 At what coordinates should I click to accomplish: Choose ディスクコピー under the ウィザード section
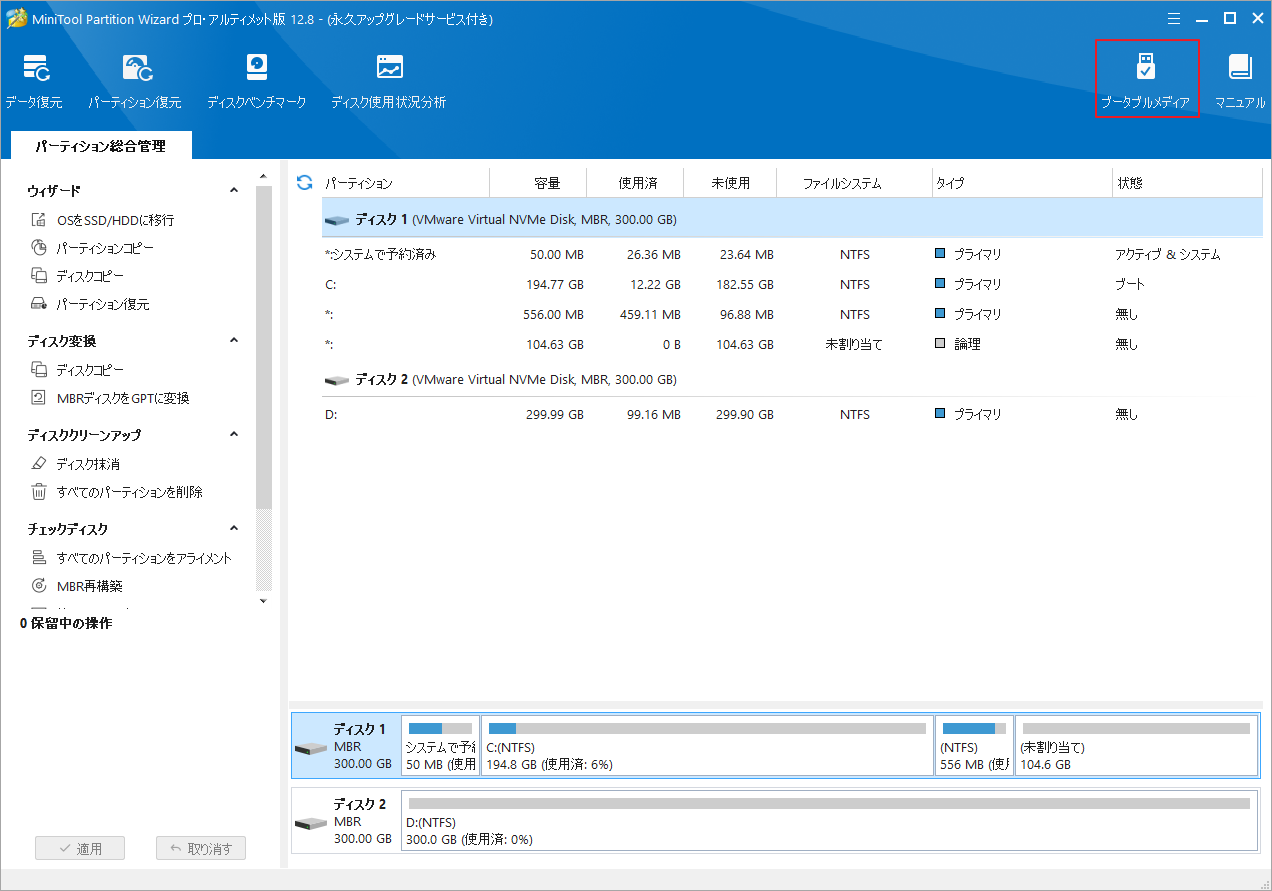pyautogui.click(x=78, y=276)
